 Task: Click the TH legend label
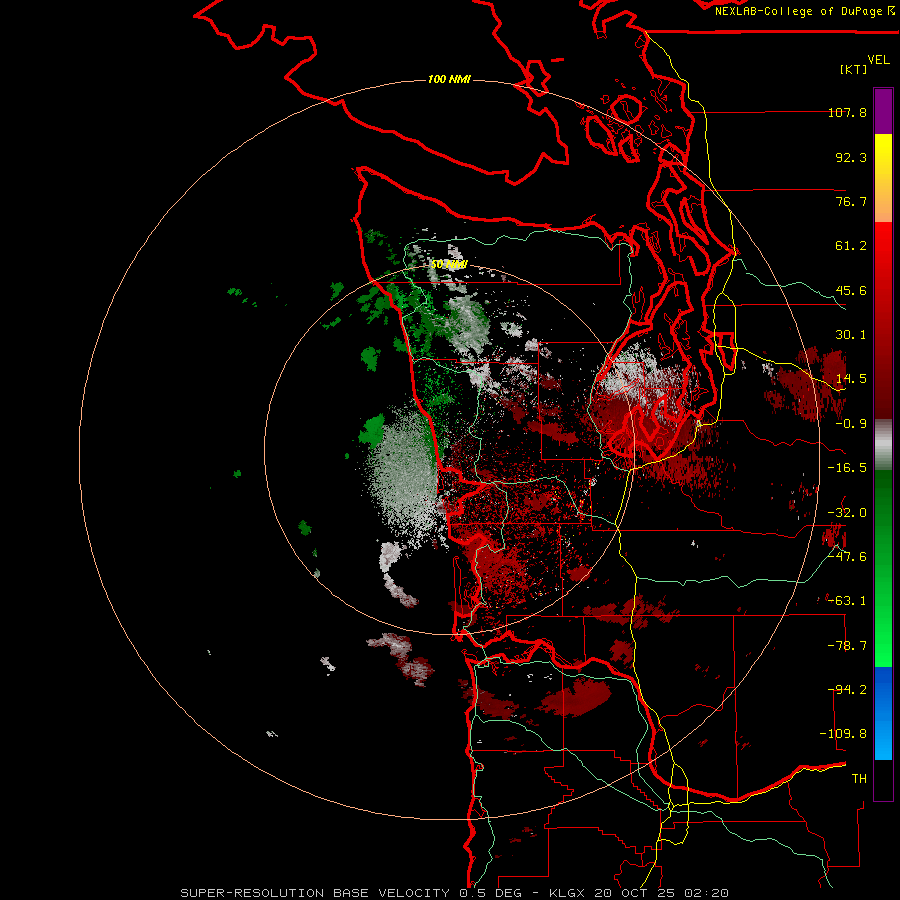859,779
